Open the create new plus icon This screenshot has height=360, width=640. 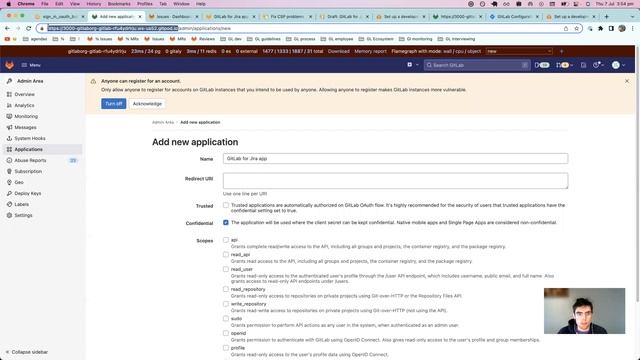tap(410, 65)
